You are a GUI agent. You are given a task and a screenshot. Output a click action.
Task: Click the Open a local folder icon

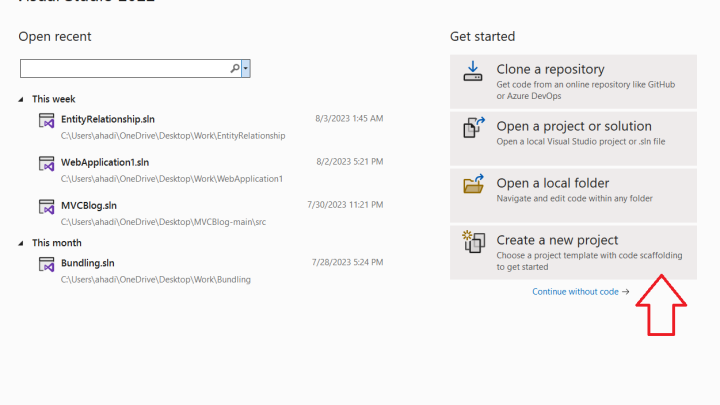473,184
